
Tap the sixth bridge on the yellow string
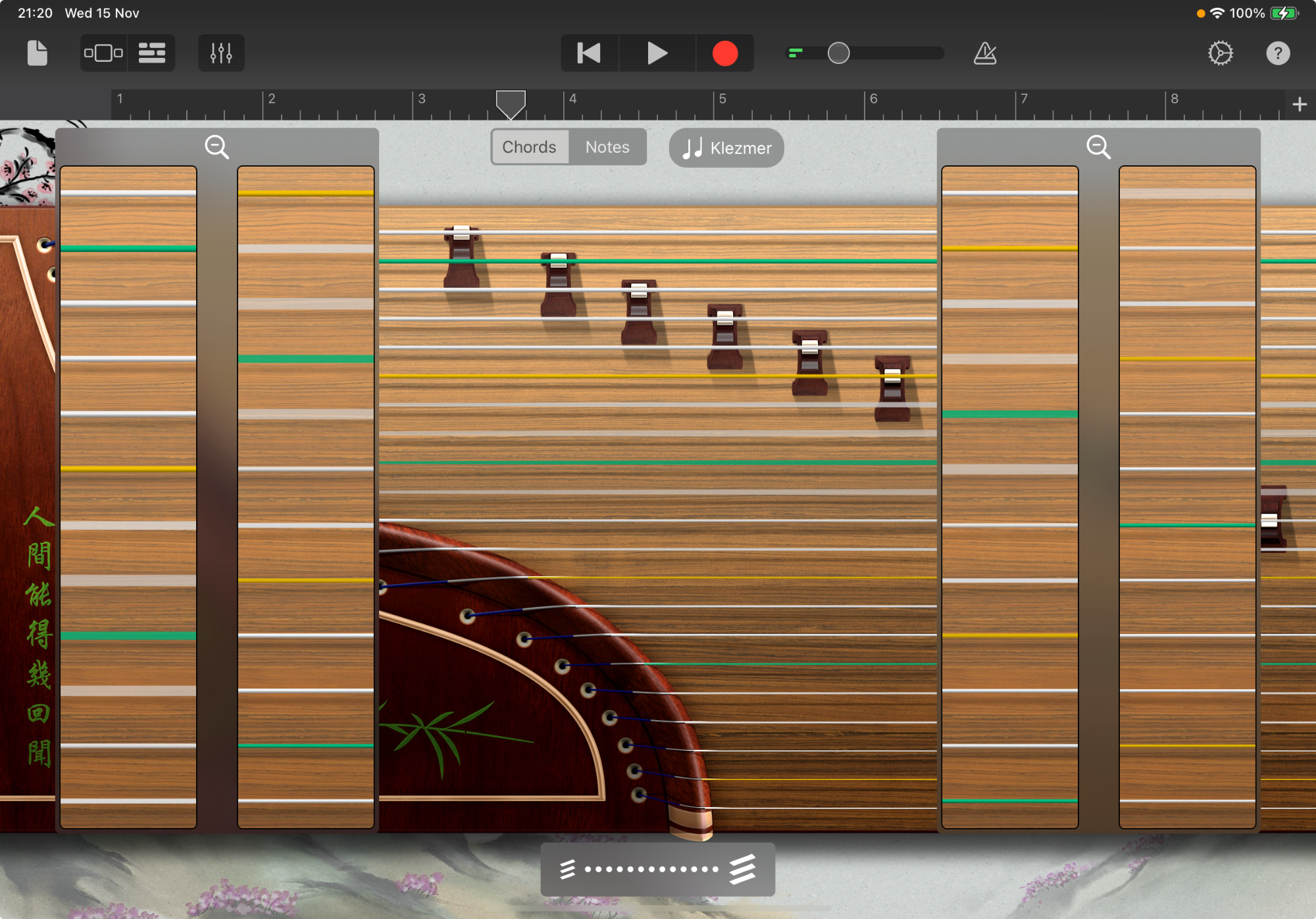tap(892, 389)
